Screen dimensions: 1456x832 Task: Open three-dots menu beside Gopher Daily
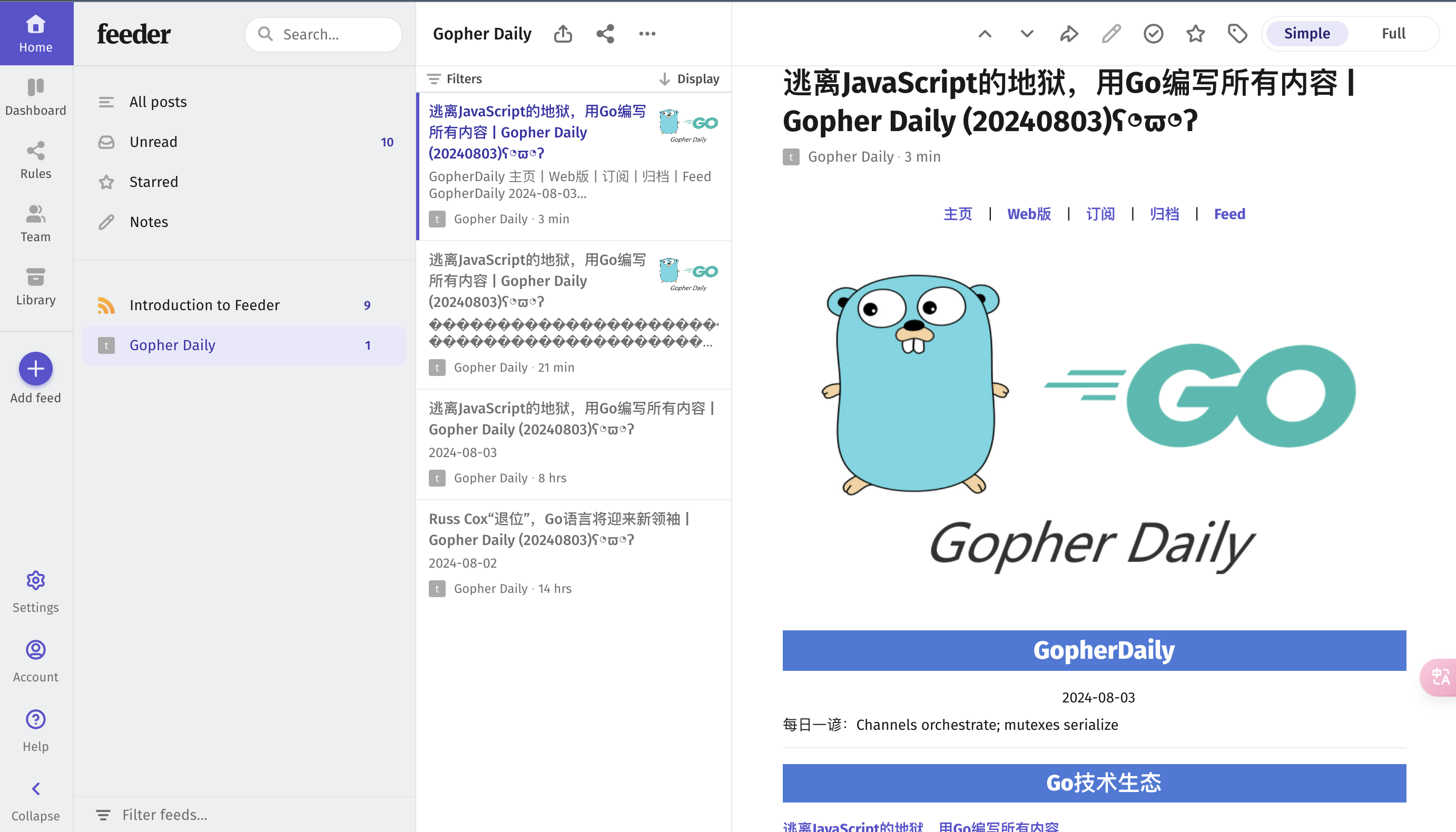coord(647,34)
